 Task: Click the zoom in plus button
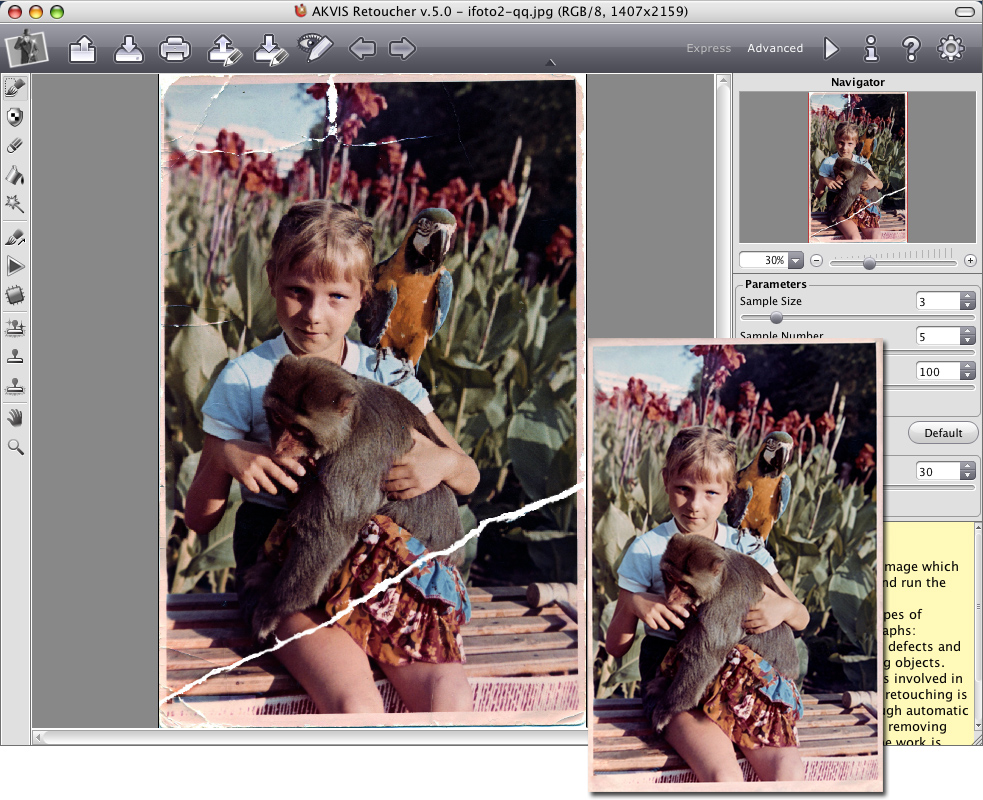[970, 260]
